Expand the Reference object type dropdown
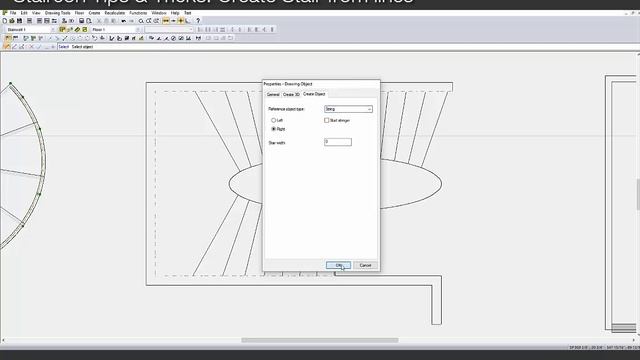 pos(369,109)
